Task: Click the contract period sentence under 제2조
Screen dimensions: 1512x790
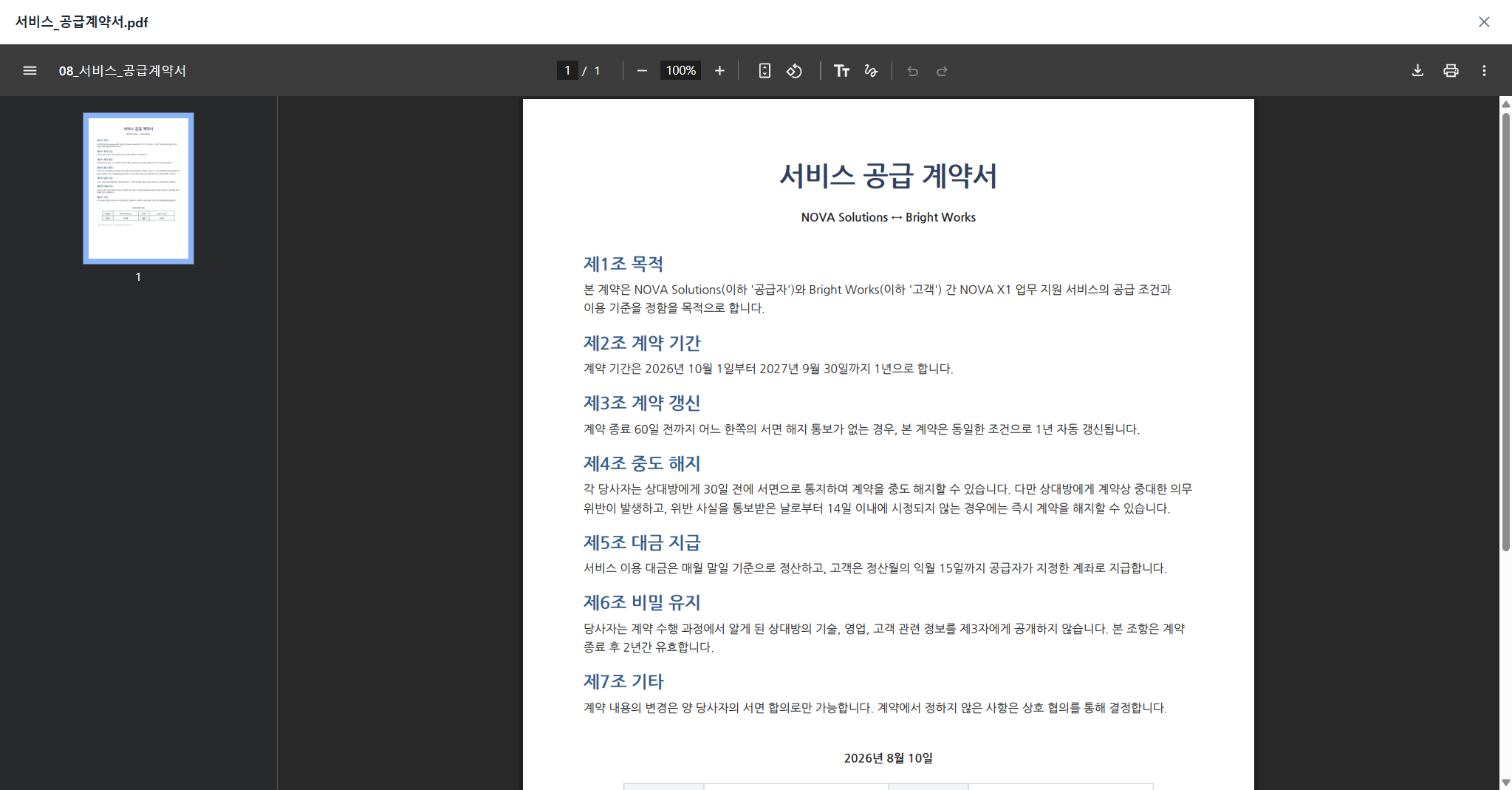Action: click(x=768, y=369)
